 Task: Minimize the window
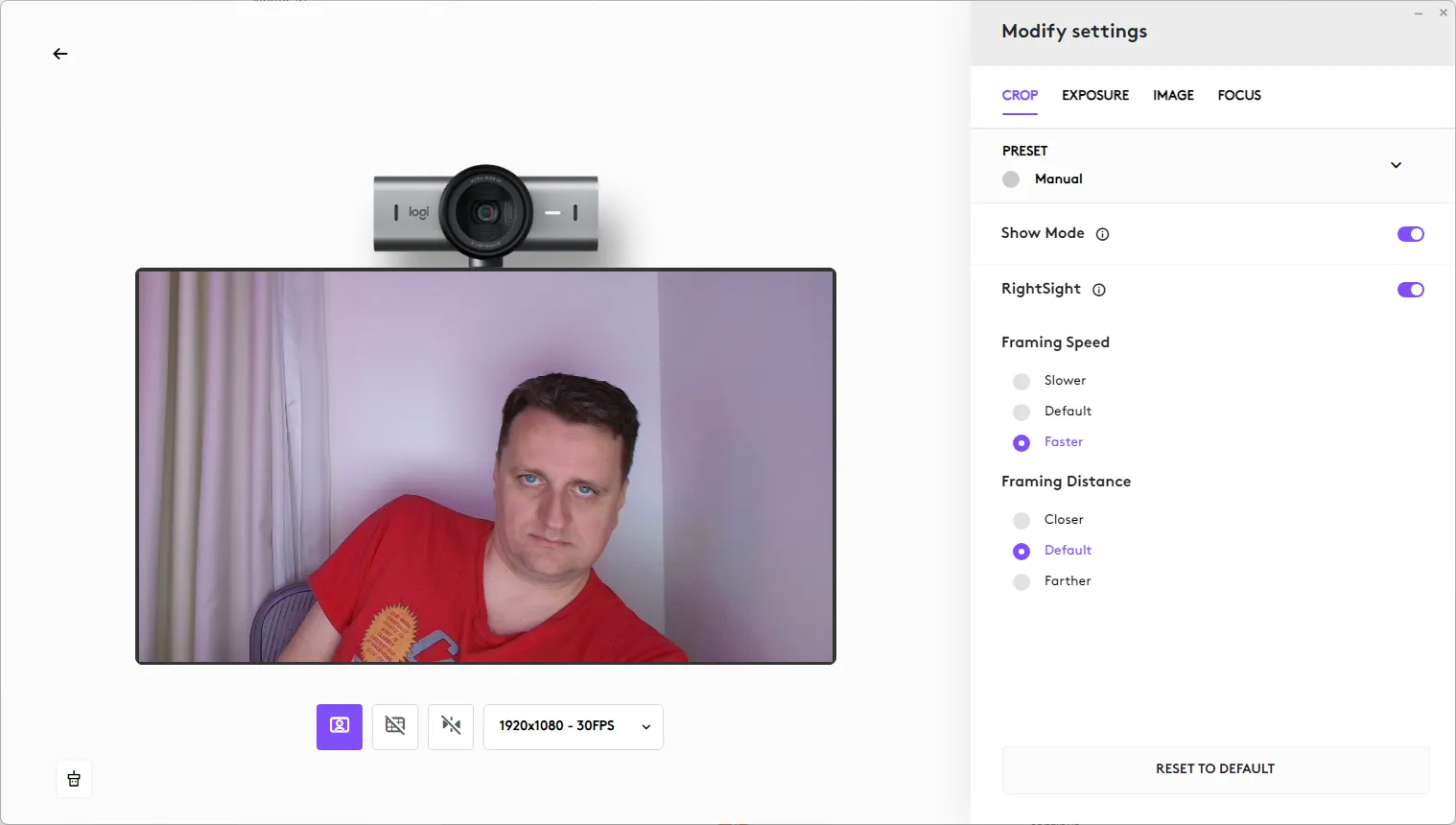pos(1419,13)
